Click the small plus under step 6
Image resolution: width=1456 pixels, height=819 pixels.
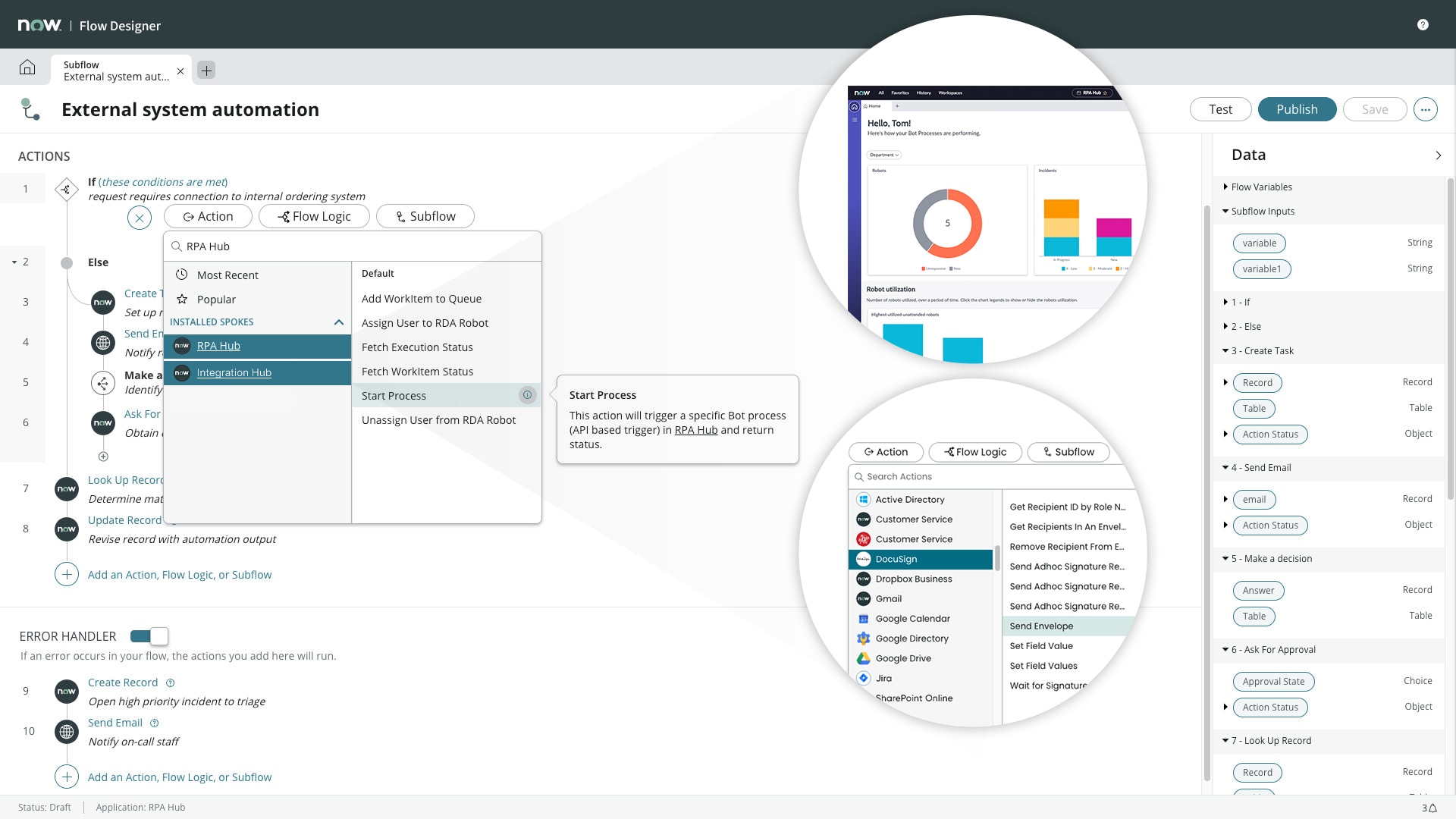pos(103,457)
